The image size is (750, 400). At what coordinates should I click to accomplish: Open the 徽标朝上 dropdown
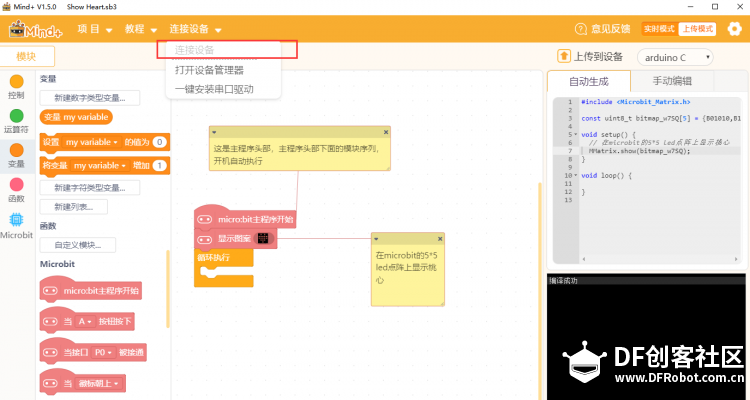click(99, 383)
